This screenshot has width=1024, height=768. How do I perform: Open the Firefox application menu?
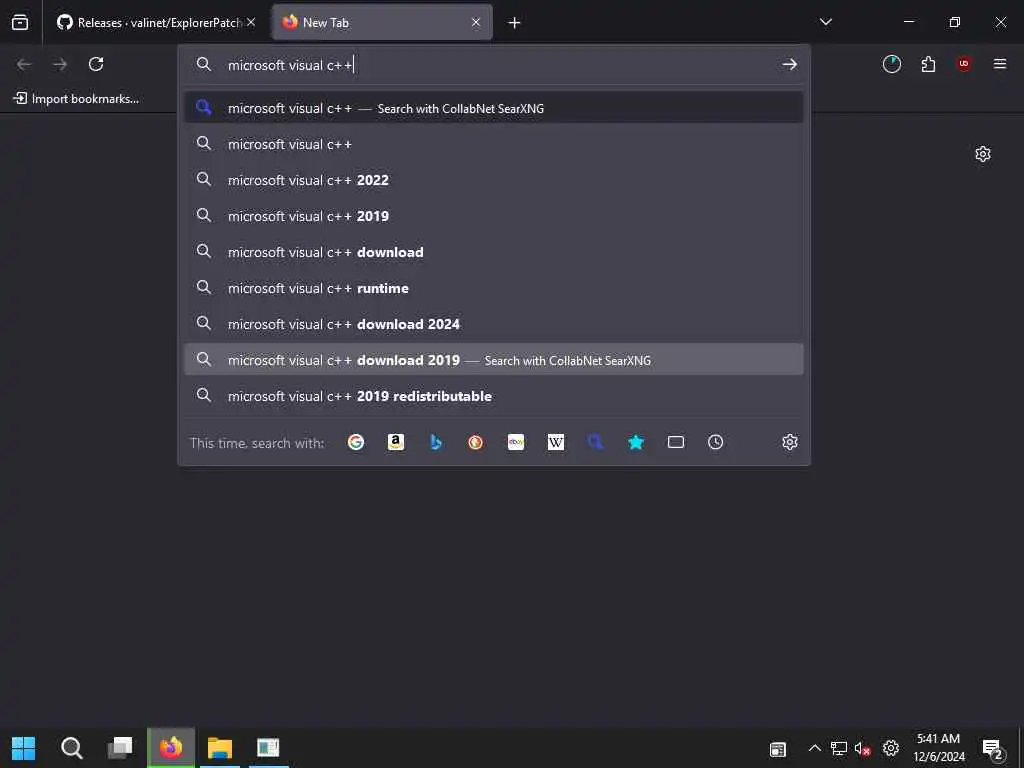point(1000,64)
